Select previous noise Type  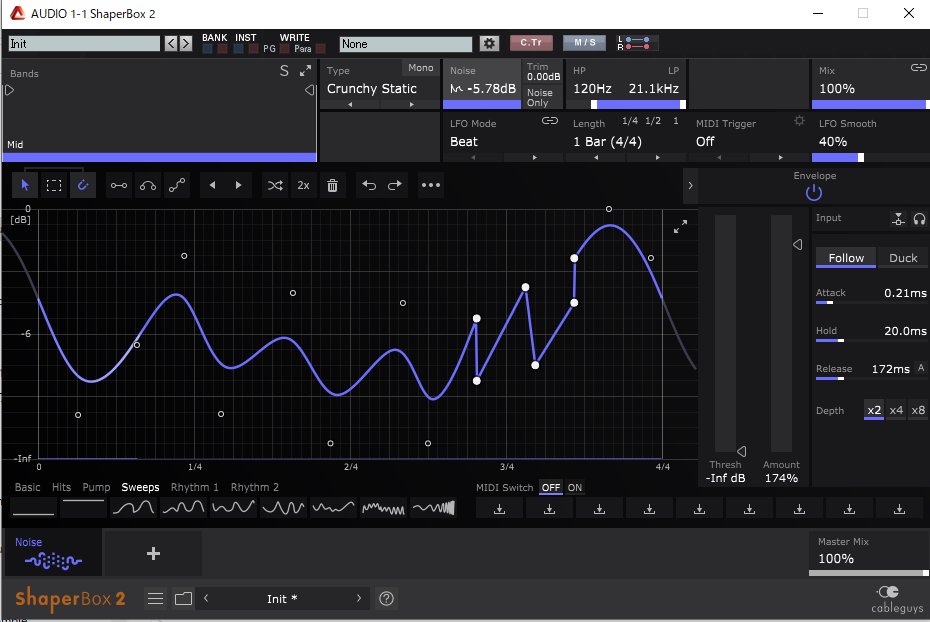pos(350,104)
